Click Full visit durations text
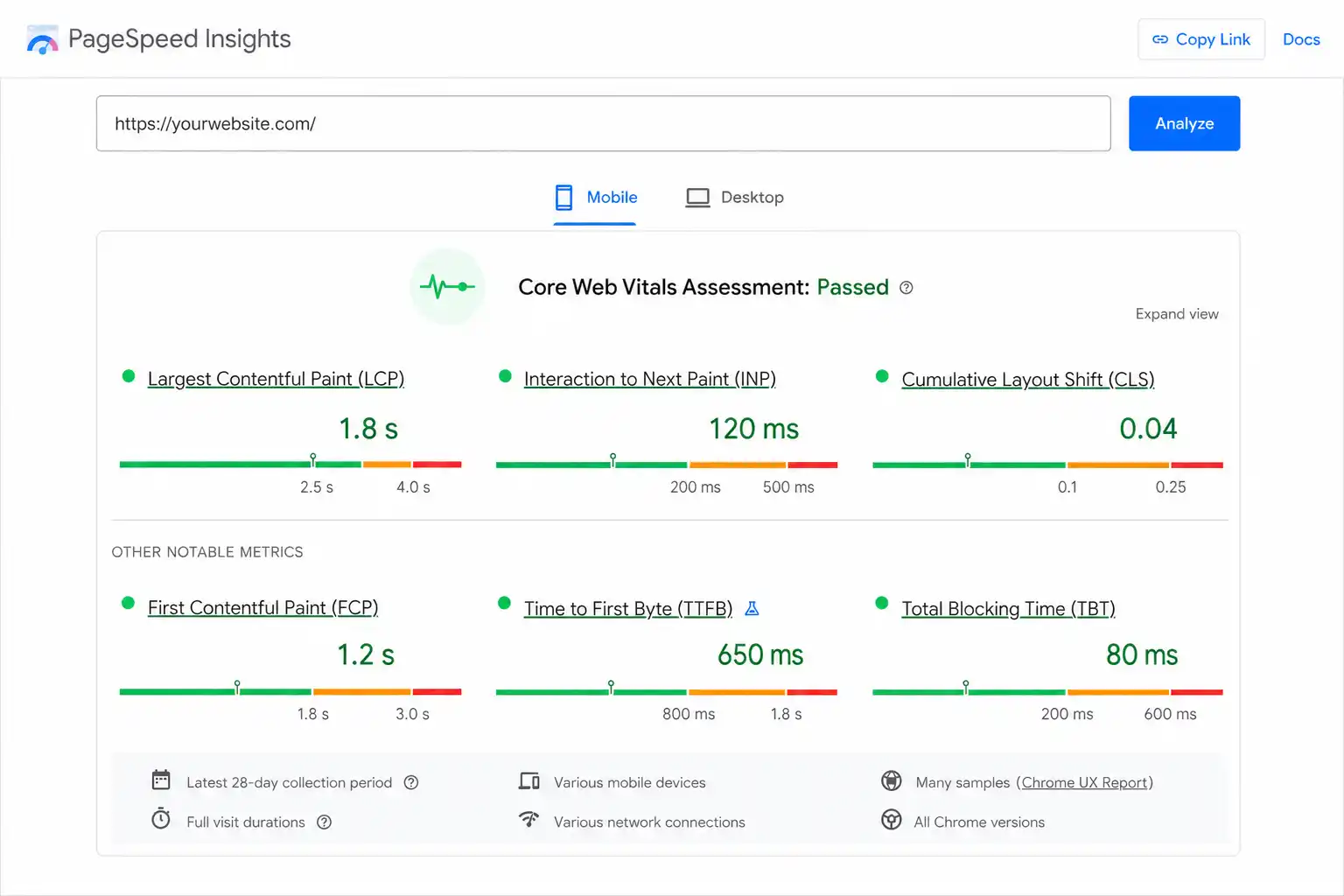This screenshot has height=896, width=1344. [x=246, y=822]
